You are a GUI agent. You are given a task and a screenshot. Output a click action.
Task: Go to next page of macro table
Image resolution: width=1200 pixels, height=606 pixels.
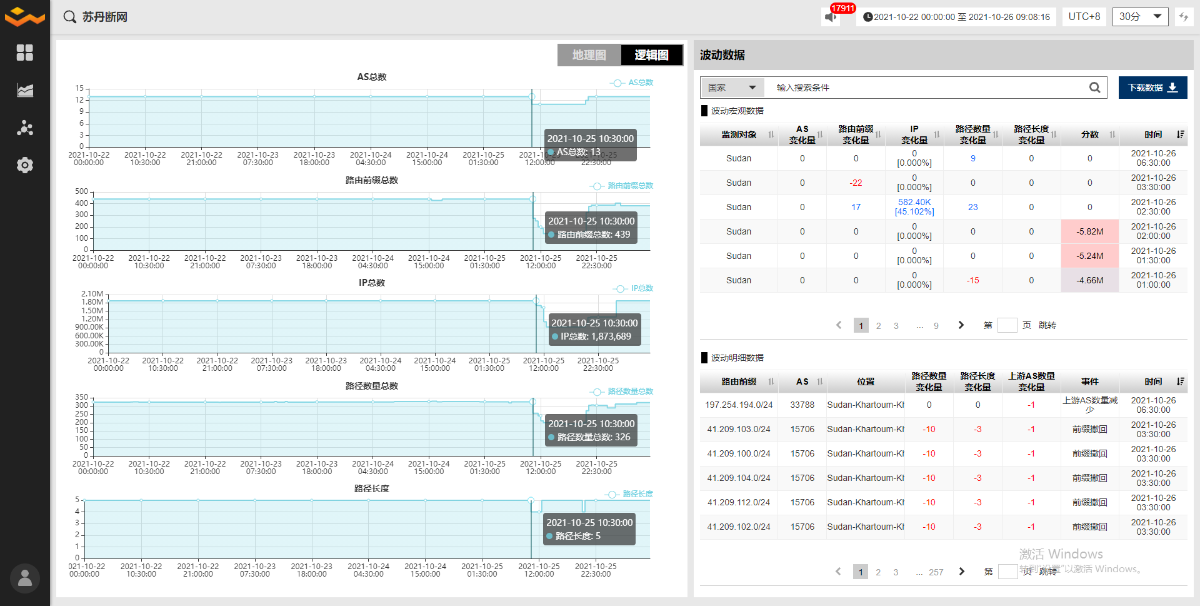961,325
